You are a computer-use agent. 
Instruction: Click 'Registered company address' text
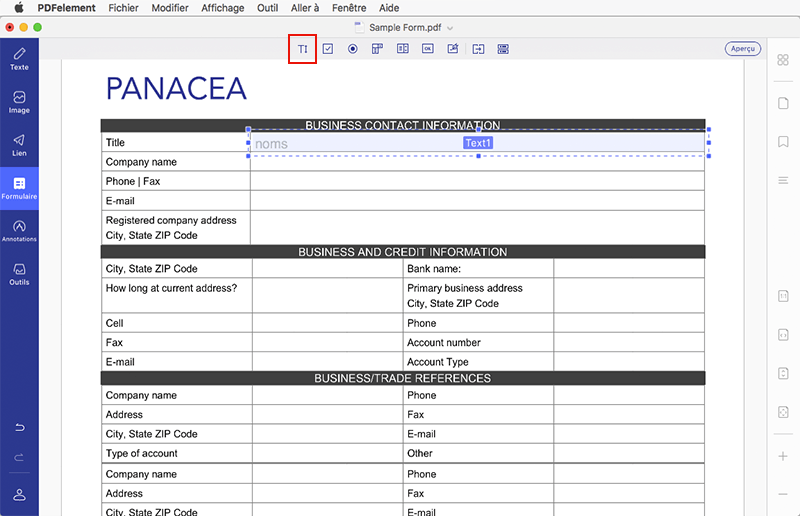171,220
